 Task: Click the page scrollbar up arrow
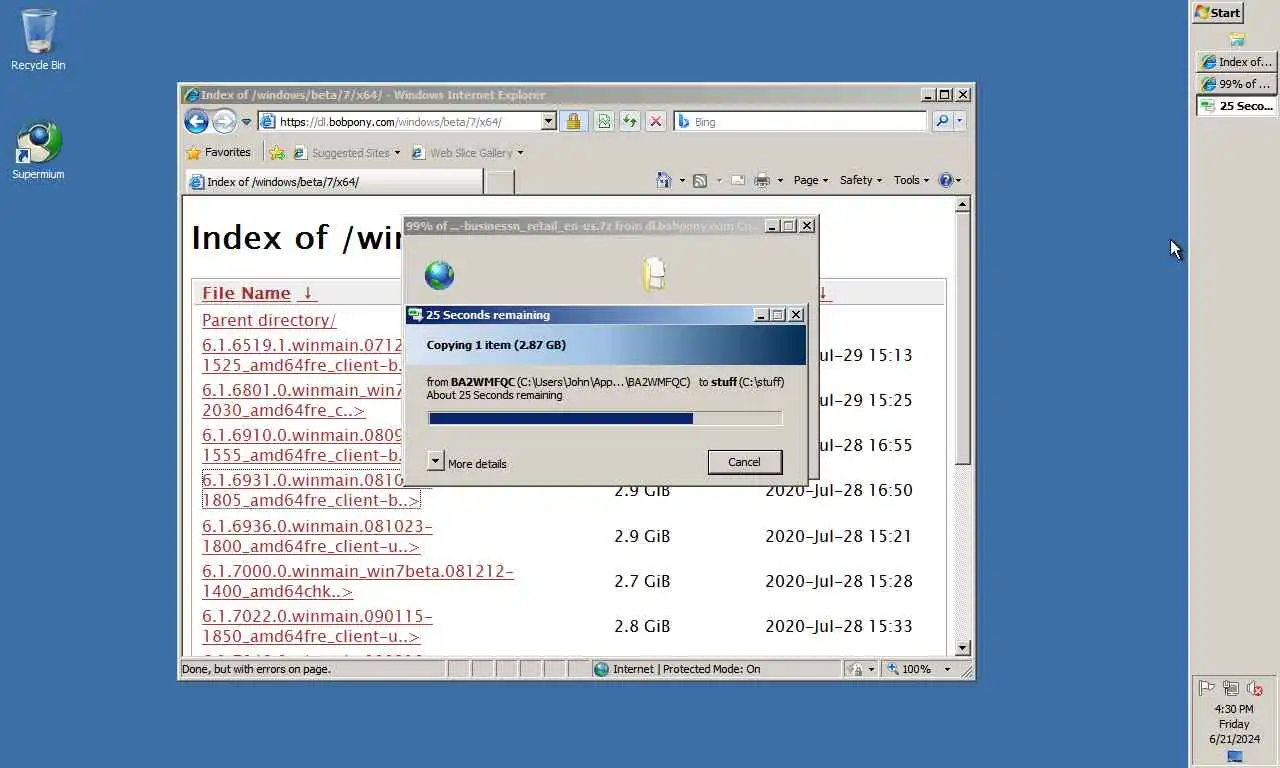[962, 204]
